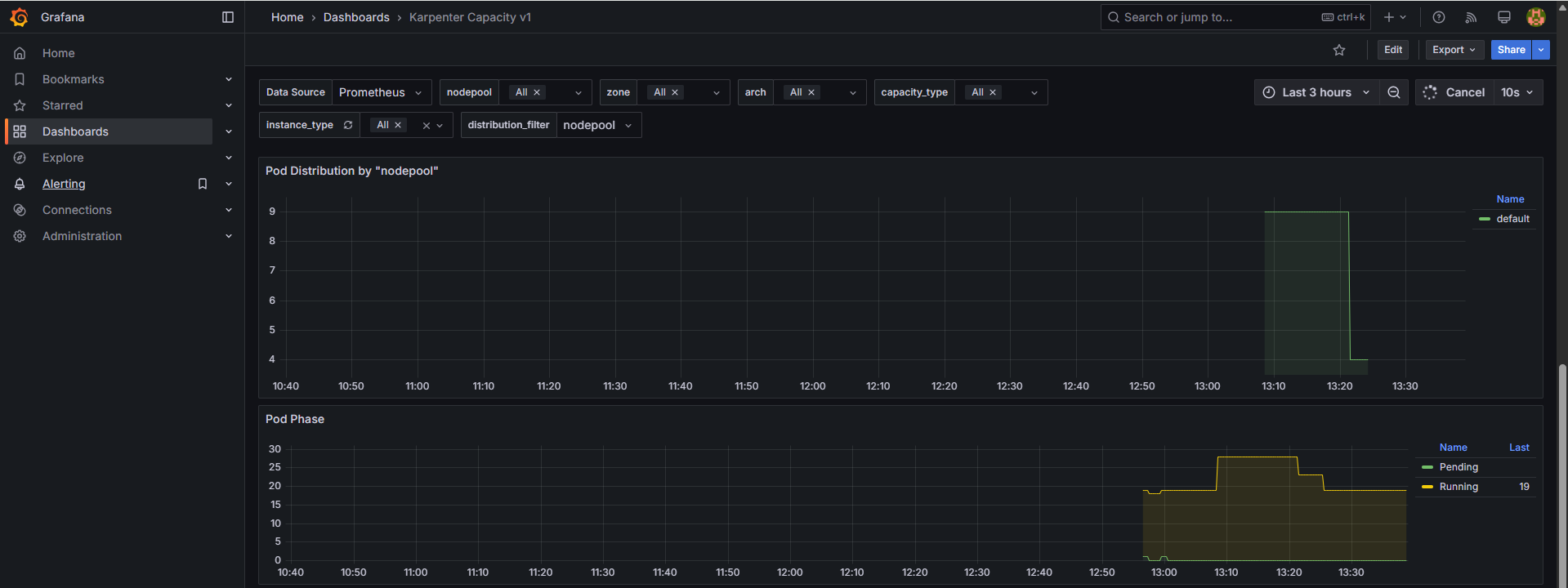The image size is (1568, 588).
Task: Open the Help question mark icon
Action: [1439, 17]
